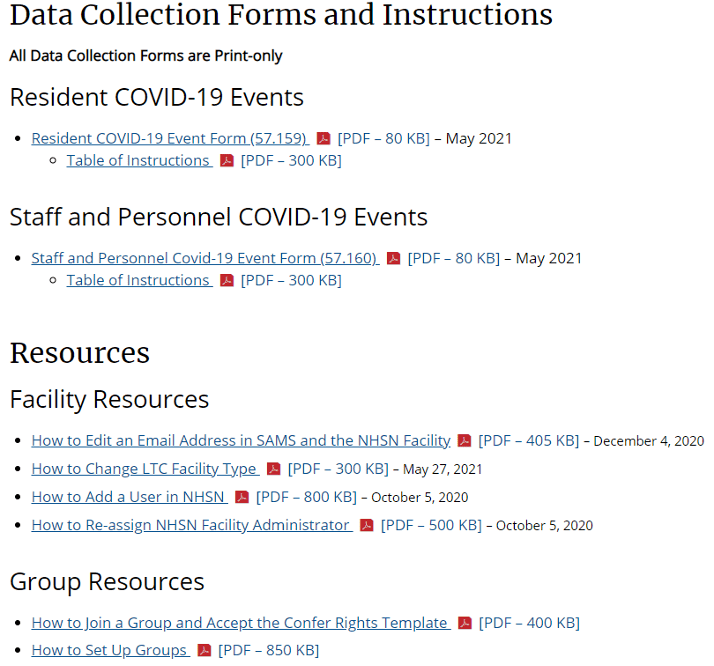Click PDF icon next to Resident Table of Instructions
Viewport: 714px width, 666px height.
pos(227,161)
